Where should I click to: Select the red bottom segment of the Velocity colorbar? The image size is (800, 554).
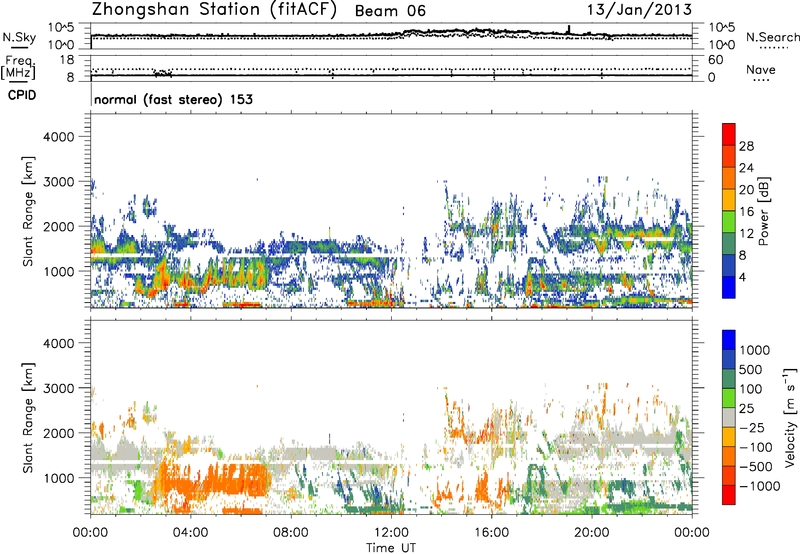729,495
